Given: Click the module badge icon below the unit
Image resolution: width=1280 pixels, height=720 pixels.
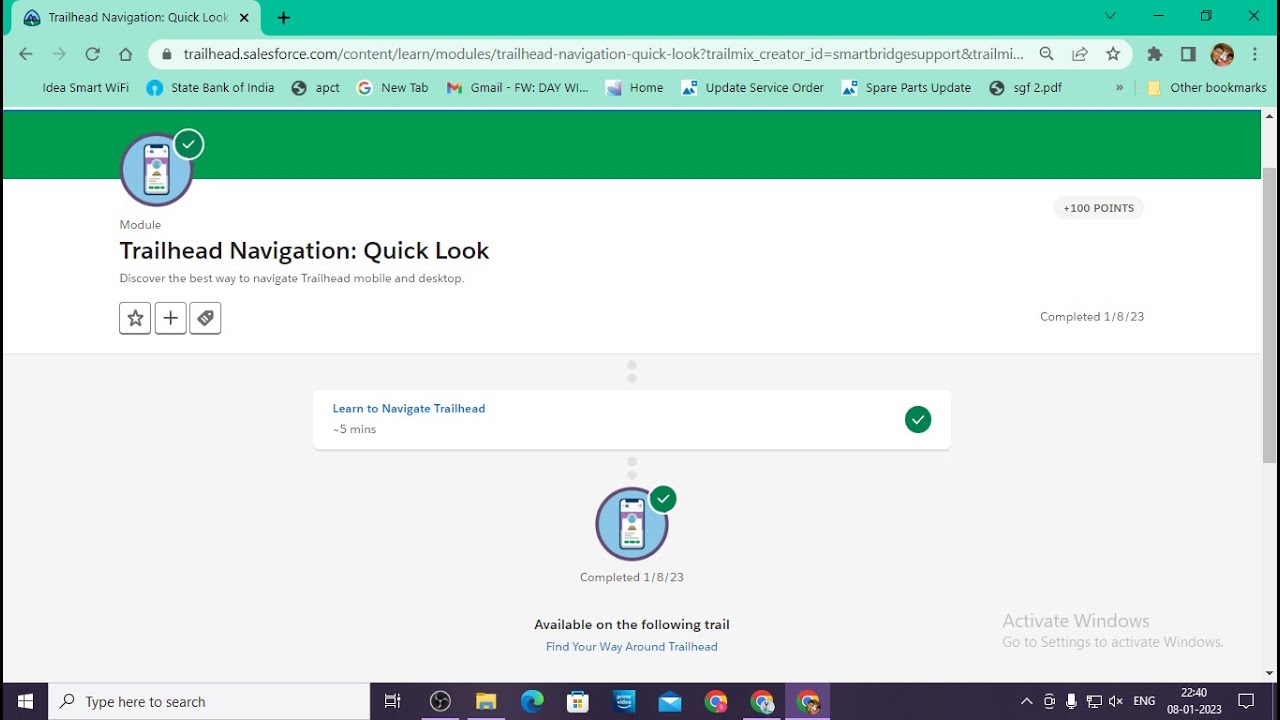Looking at the screenshot, I should click(632, 524).
